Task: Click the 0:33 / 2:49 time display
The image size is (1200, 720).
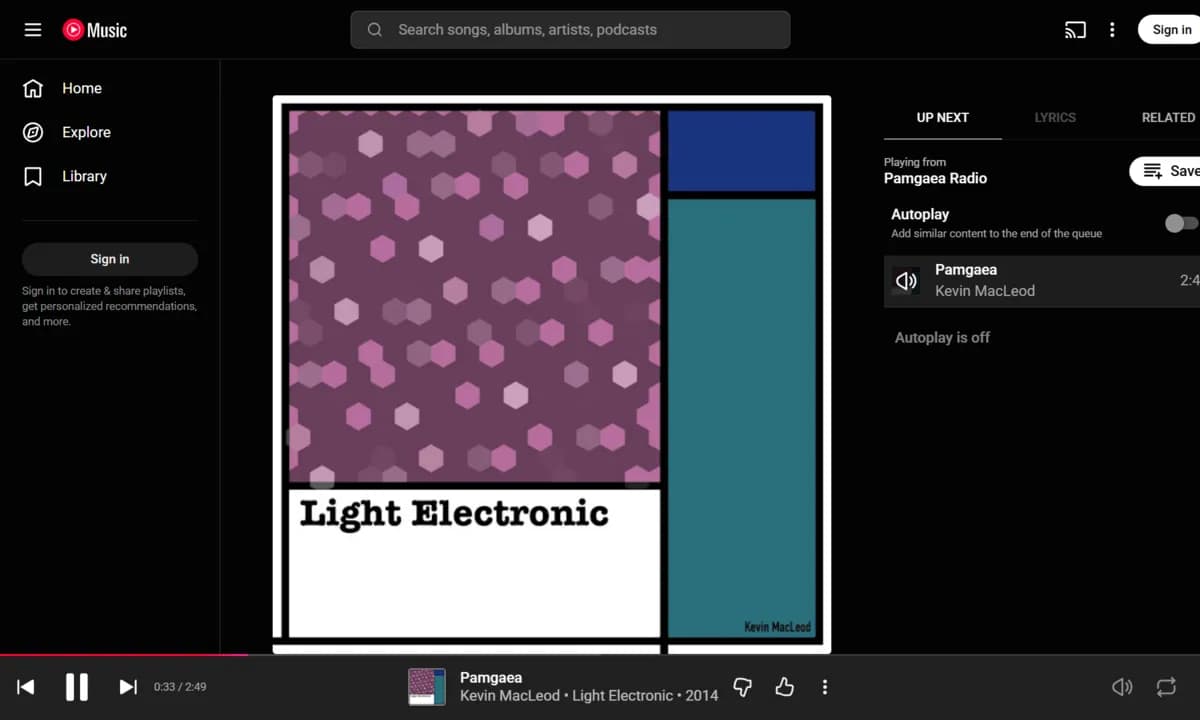Action: coord(180,687)
